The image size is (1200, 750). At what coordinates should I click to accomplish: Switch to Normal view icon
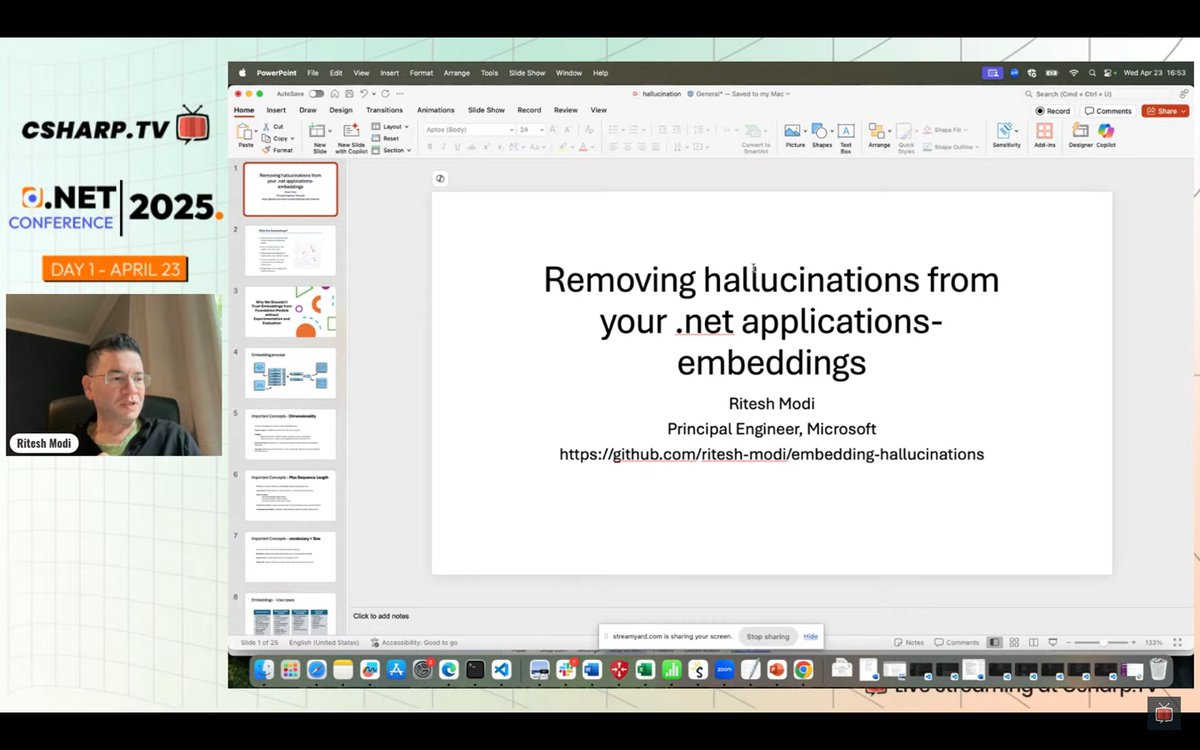click(x=994, y=642)
